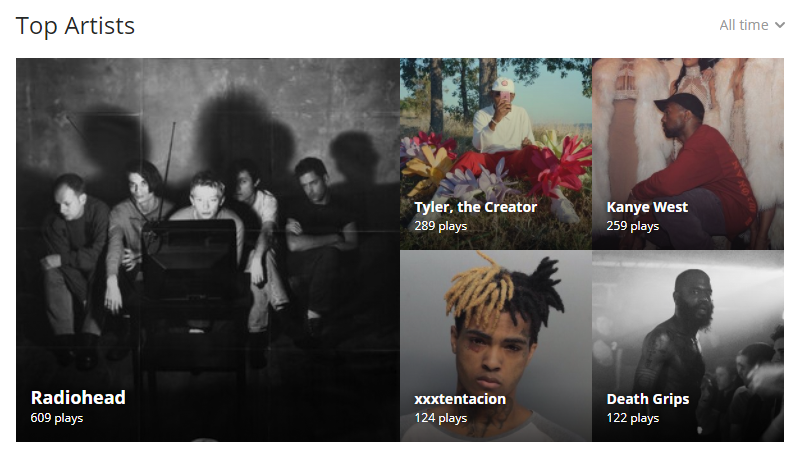
Task: Click the 289 plays count text
Action: point(440,226)
